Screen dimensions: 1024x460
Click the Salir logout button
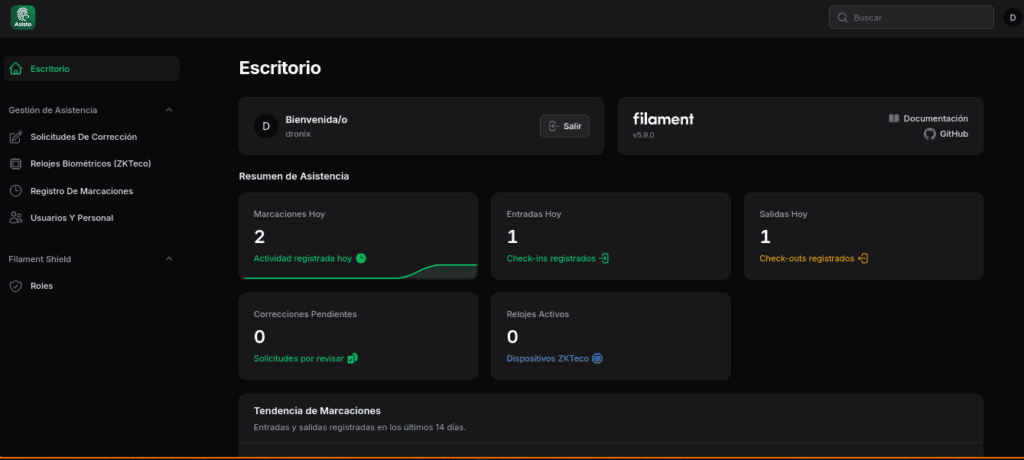[565, 126]
